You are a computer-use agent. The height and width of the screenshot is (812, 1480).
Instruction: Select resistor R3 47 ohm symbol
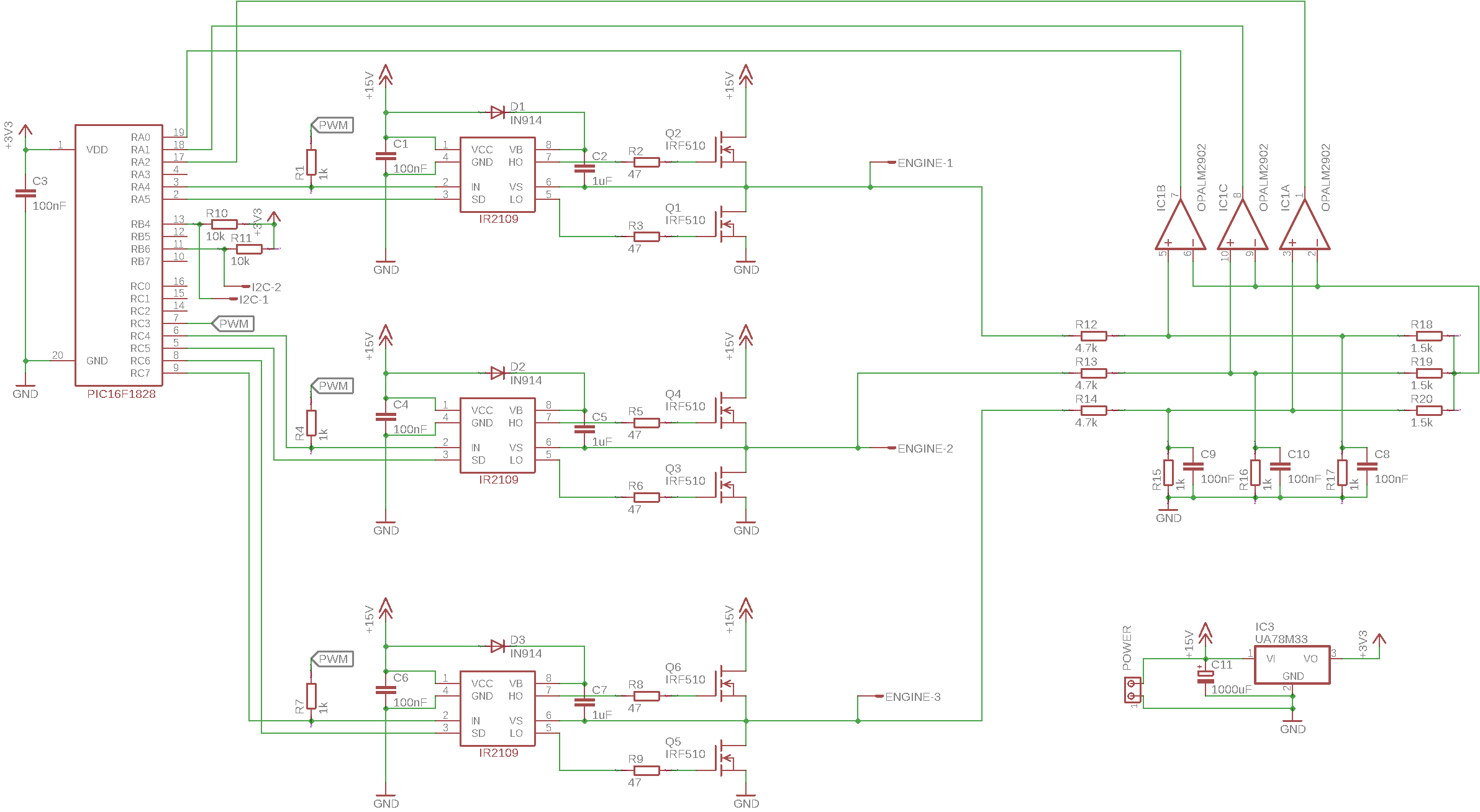click(647, 237)
